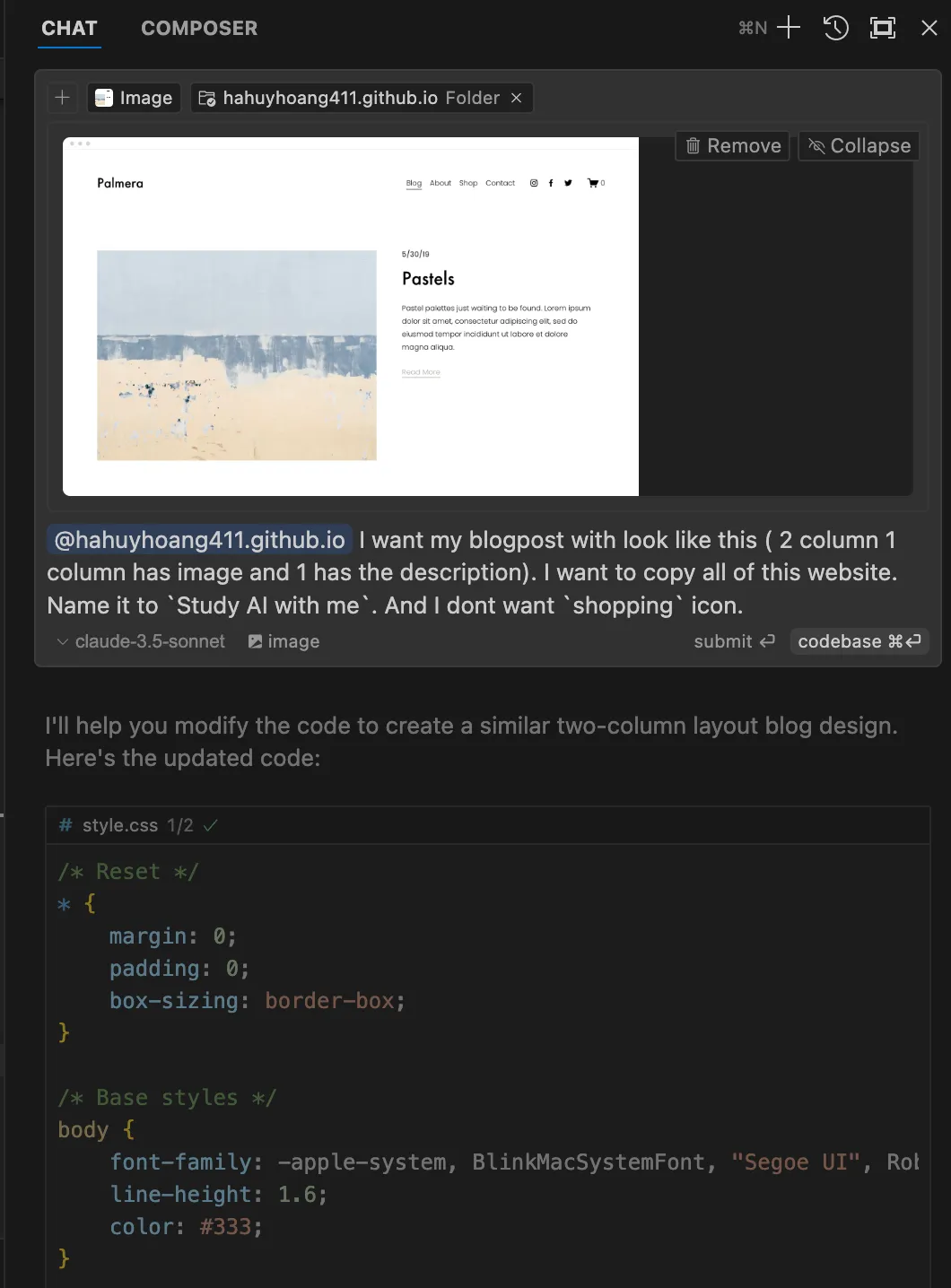Expand chat panel to full screen
The height and width of the screenshot is (1288, 951).
883,28
